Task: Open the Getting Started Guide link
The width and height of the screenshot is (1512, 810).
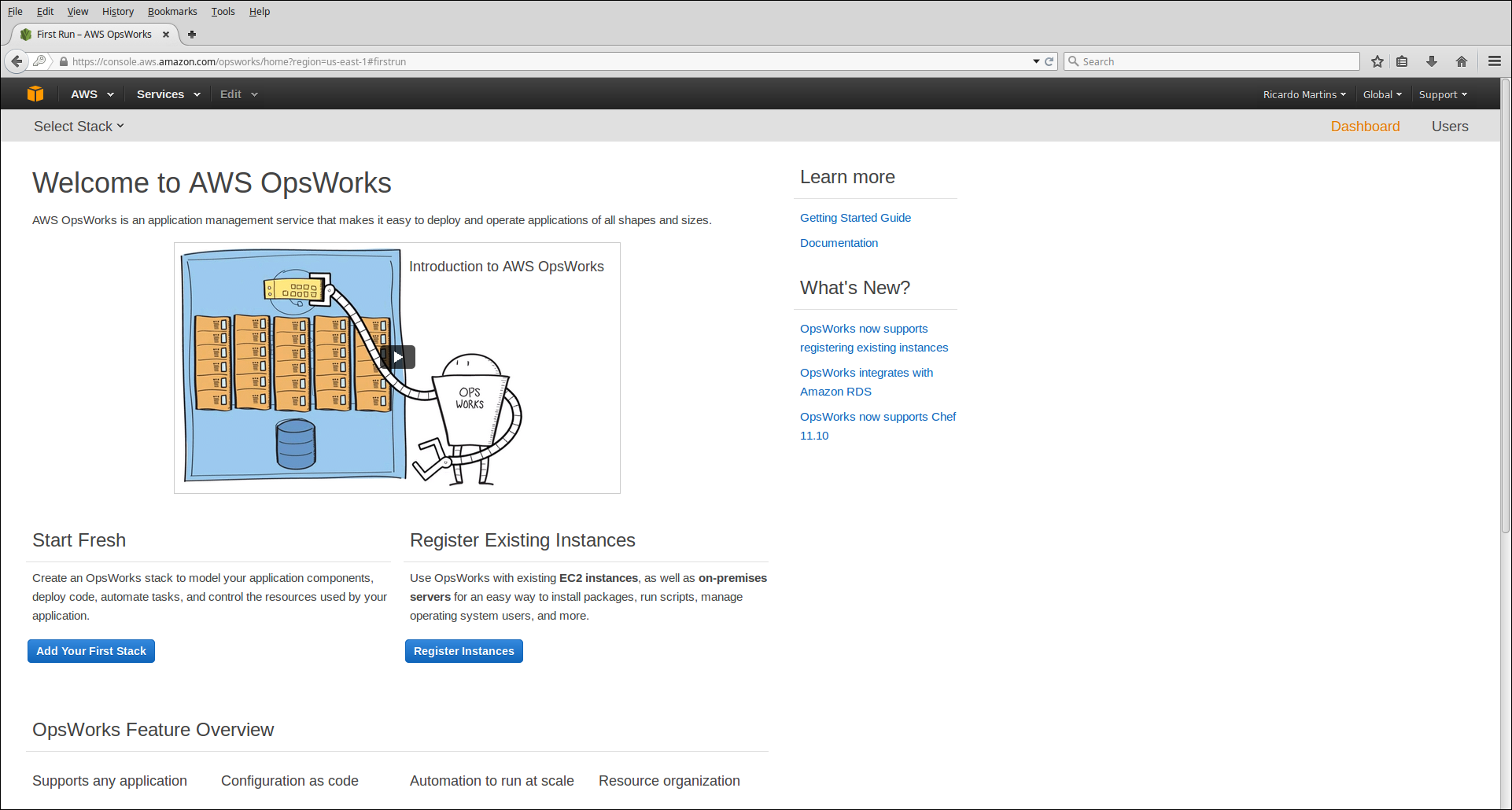Action: pyautogui.click(x=855, y=218)
